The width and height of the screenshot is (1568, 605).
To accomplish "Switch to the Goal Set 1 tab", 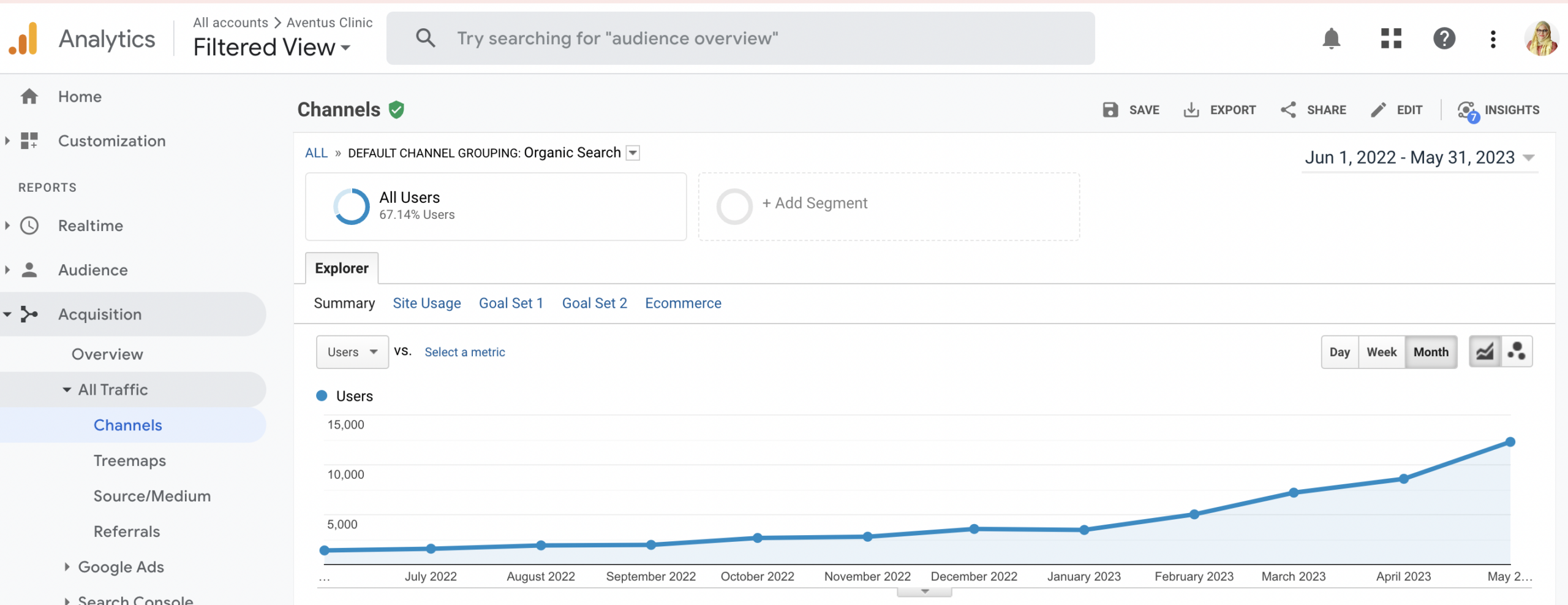I will click(511, 303).
